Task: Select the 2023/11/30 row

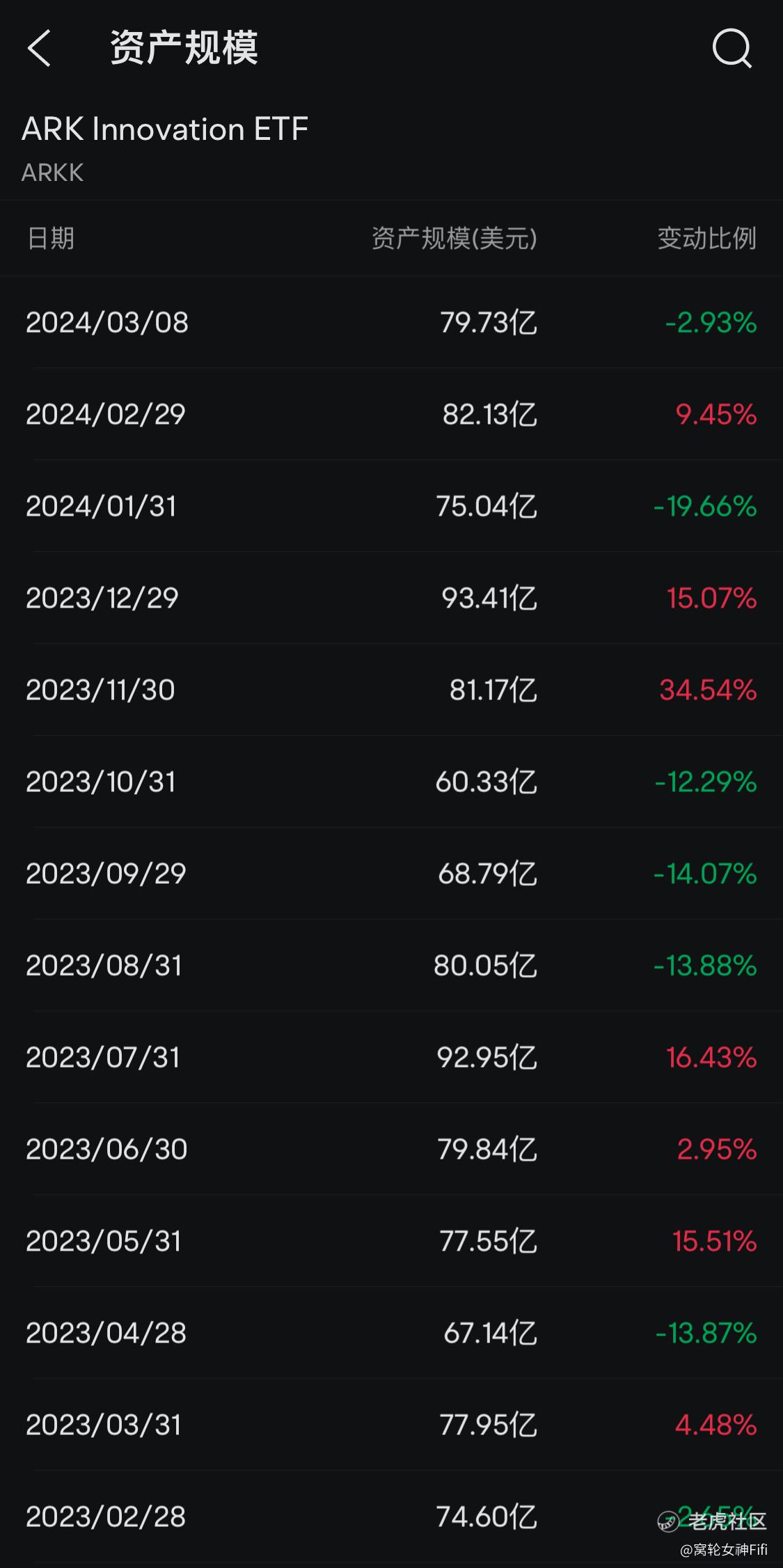Action: (x=391, y=690)
